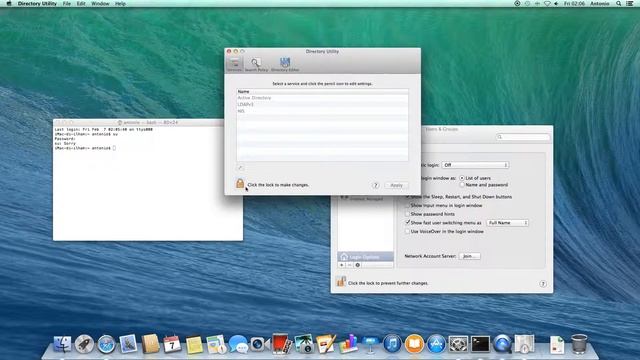Select the List of users radio button
The height and width of the screenshot is (360, 640).
click(462, 178)
